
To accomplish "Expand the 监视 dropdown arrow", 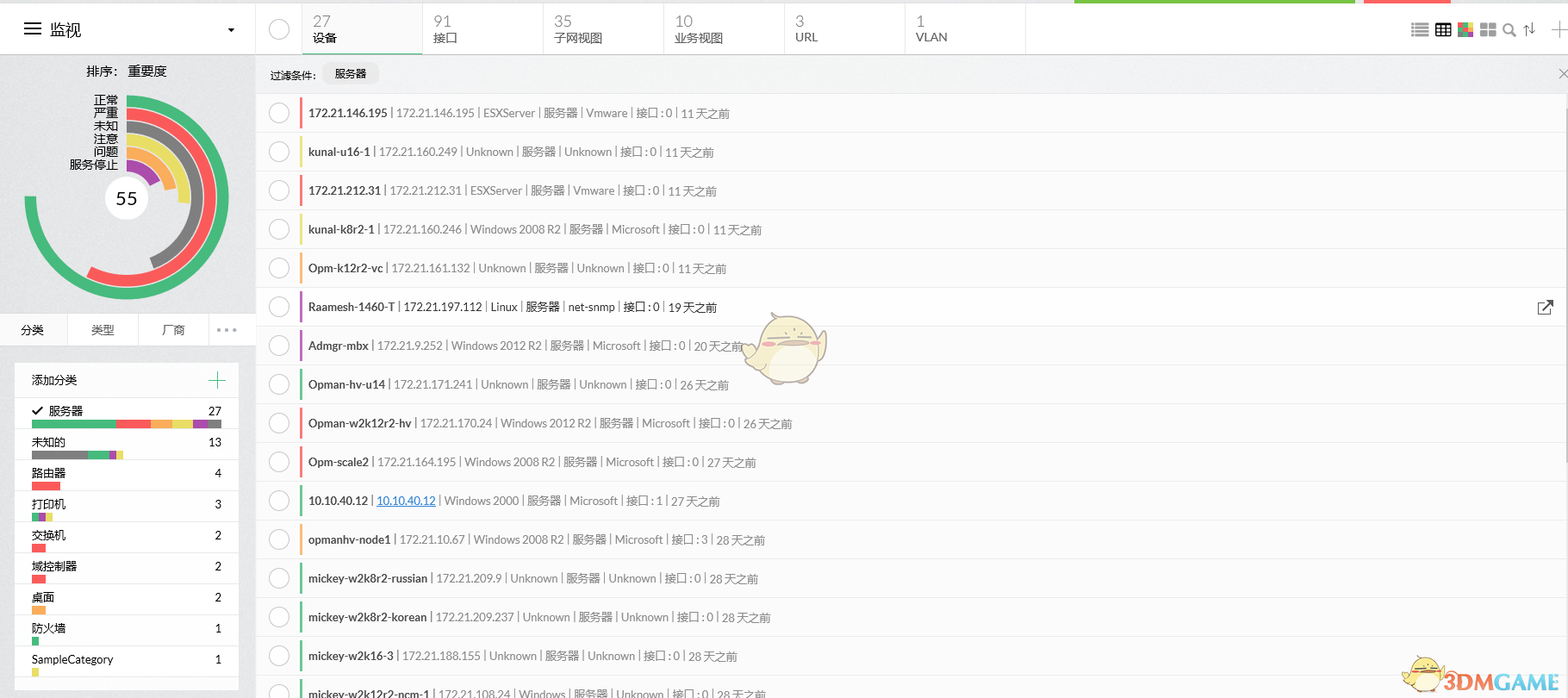I will 231,30.
